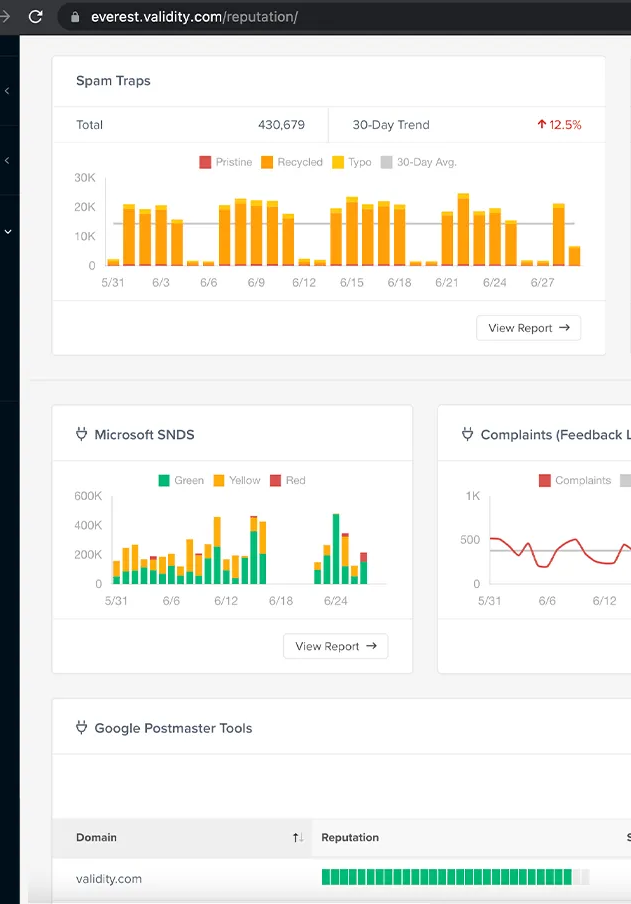Toggle the Recycled series in Spam Traps legend
The width and height of the screenshot is (631, 904).
(x=291, y=162)
